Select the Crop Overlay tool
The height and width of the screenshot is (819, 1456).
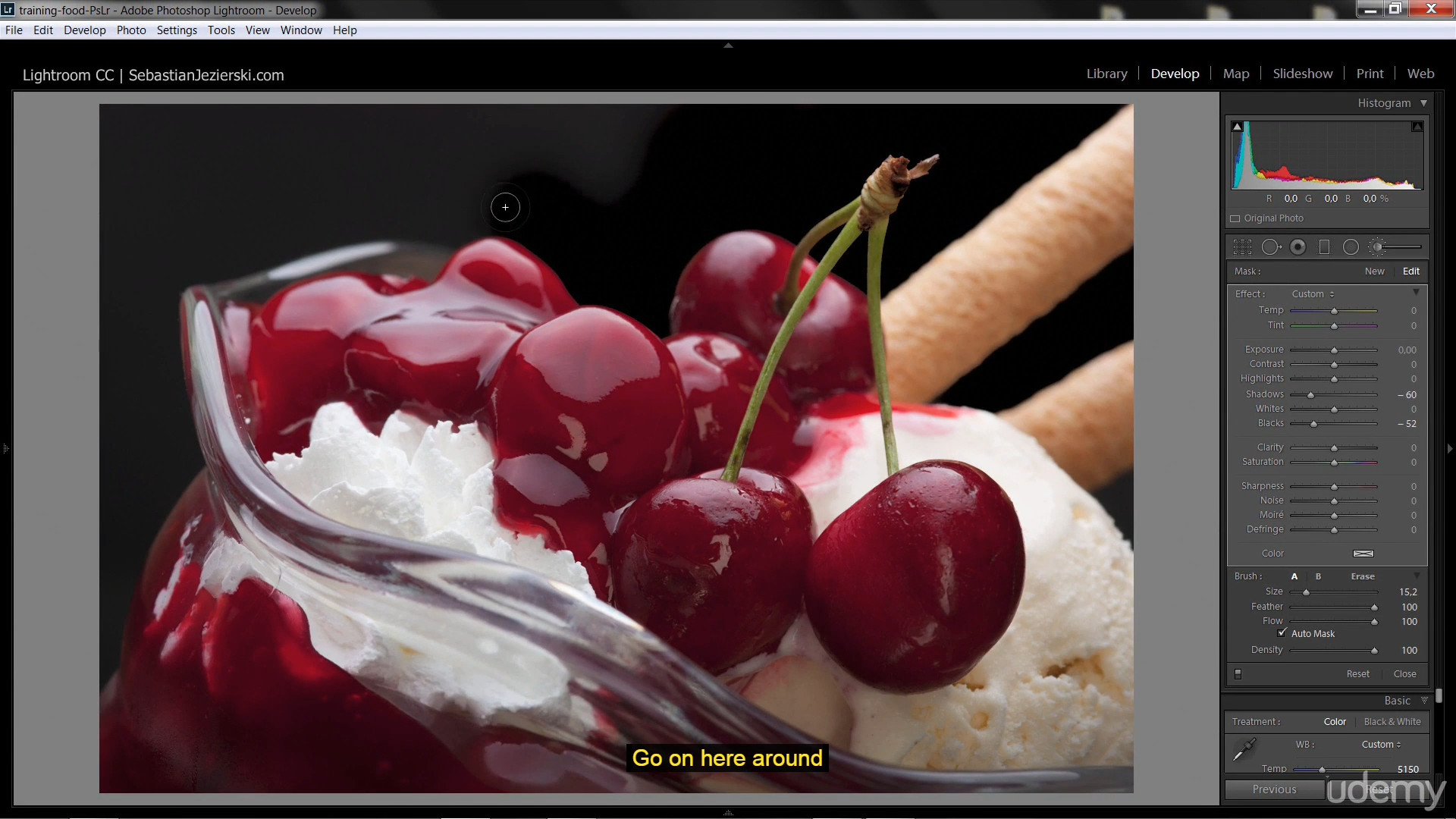(1242, 247)
